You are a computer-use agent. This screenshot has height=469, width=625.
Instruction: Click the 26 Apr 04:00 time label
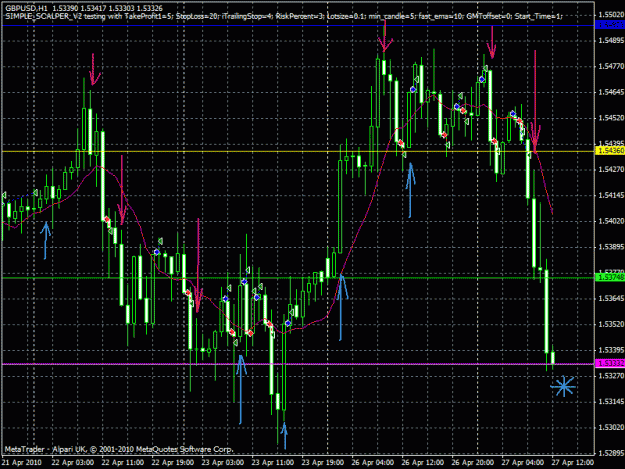(373, 463)
